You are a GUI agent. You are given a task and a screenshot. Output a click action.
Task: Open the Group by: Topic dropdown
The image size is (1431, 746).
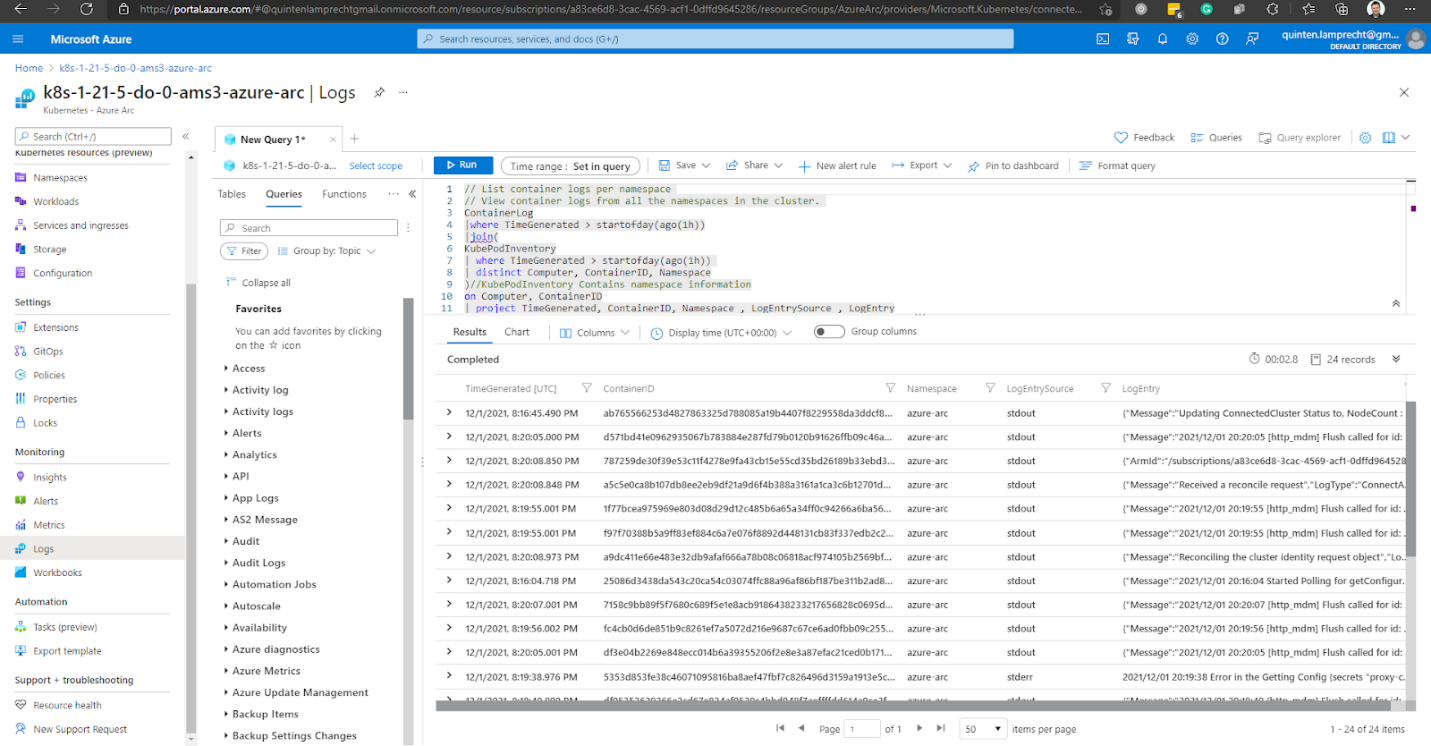click(x=327, y=251)
